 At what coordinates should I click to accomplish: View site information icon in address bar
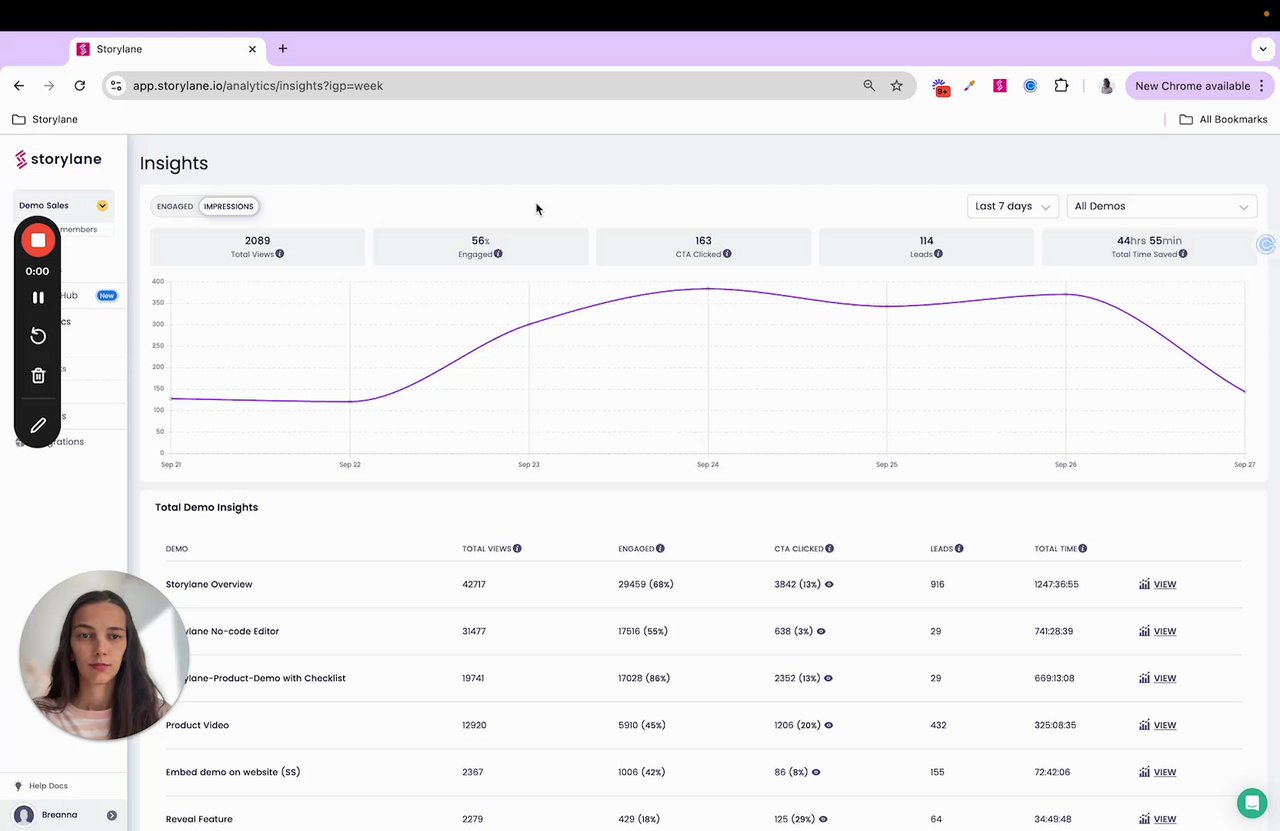pyautogui.click(x=116, y=86)
